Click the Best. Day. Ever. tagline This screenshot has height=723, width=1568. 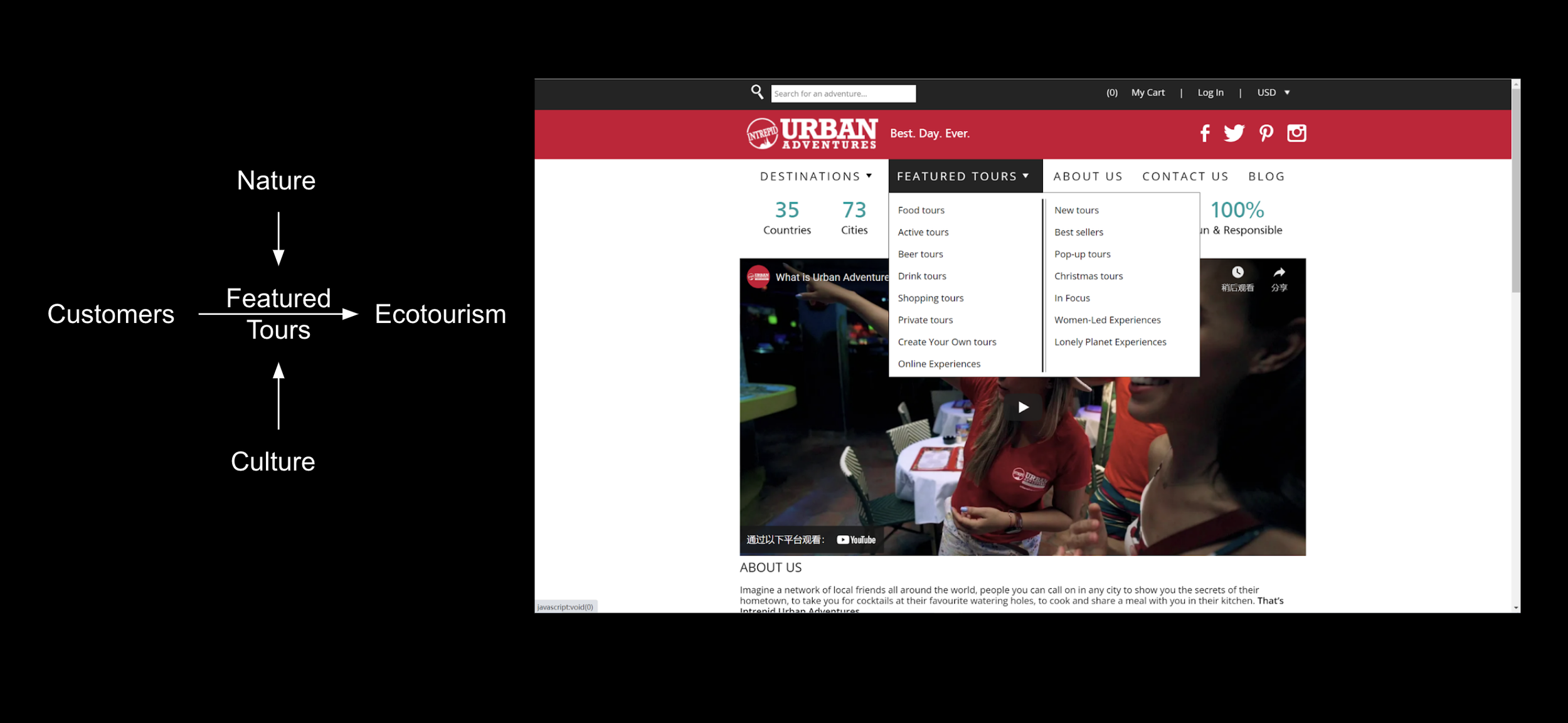pos(930,134)
